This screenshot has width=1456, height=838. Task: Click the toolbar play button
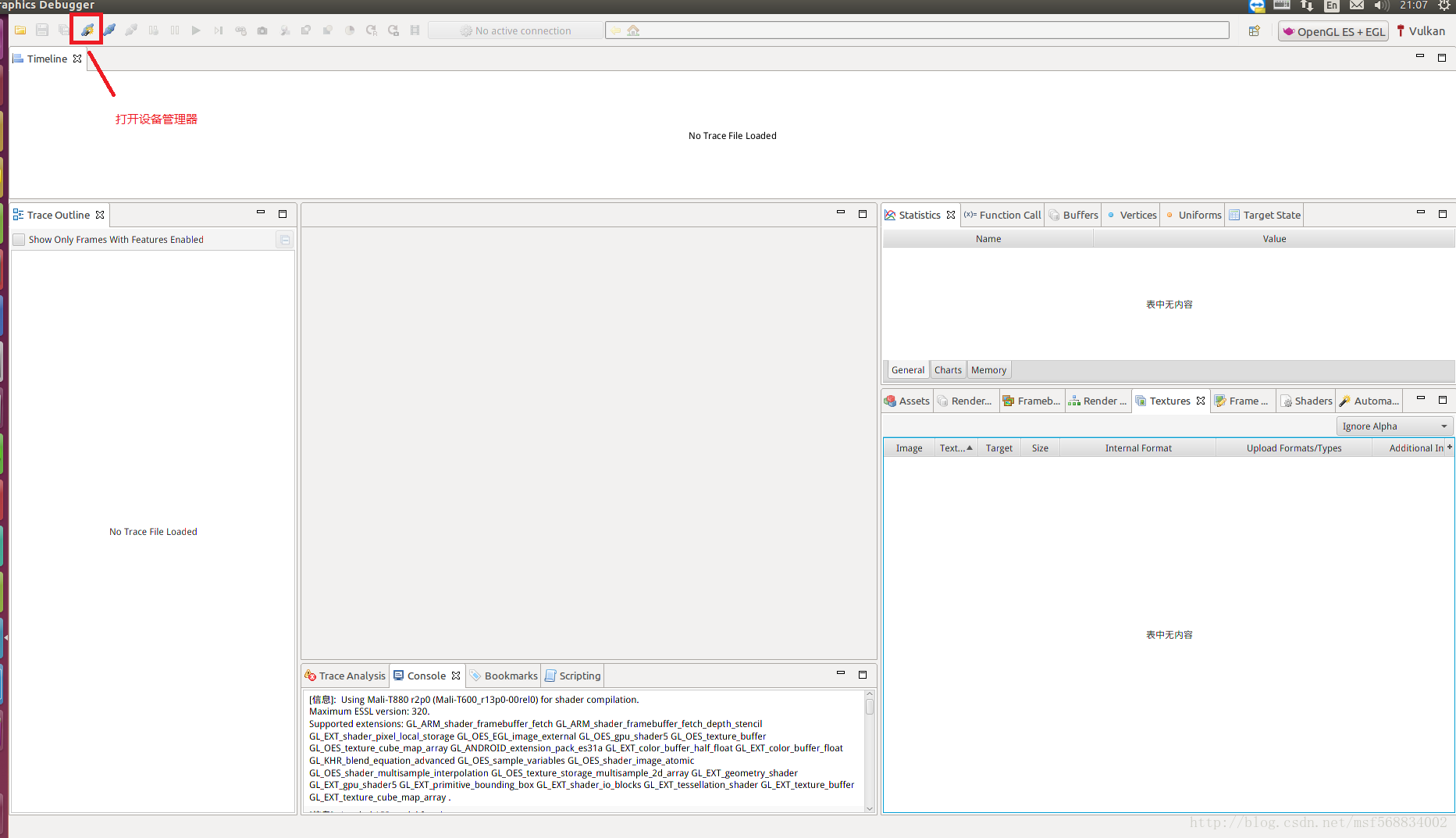pos(196,30)
